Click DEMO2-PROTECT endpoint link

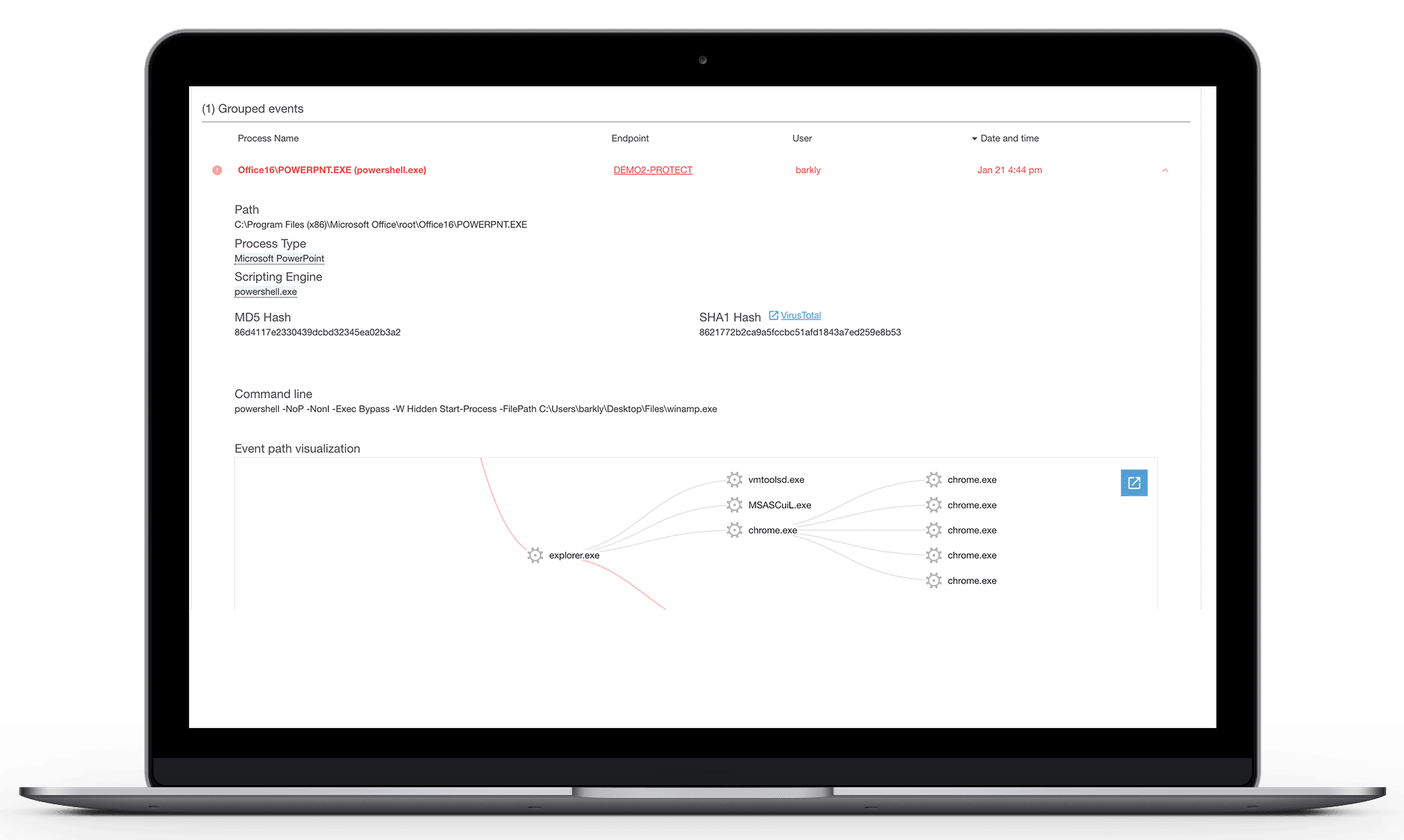pyautogui.click(x=654, y=170)
